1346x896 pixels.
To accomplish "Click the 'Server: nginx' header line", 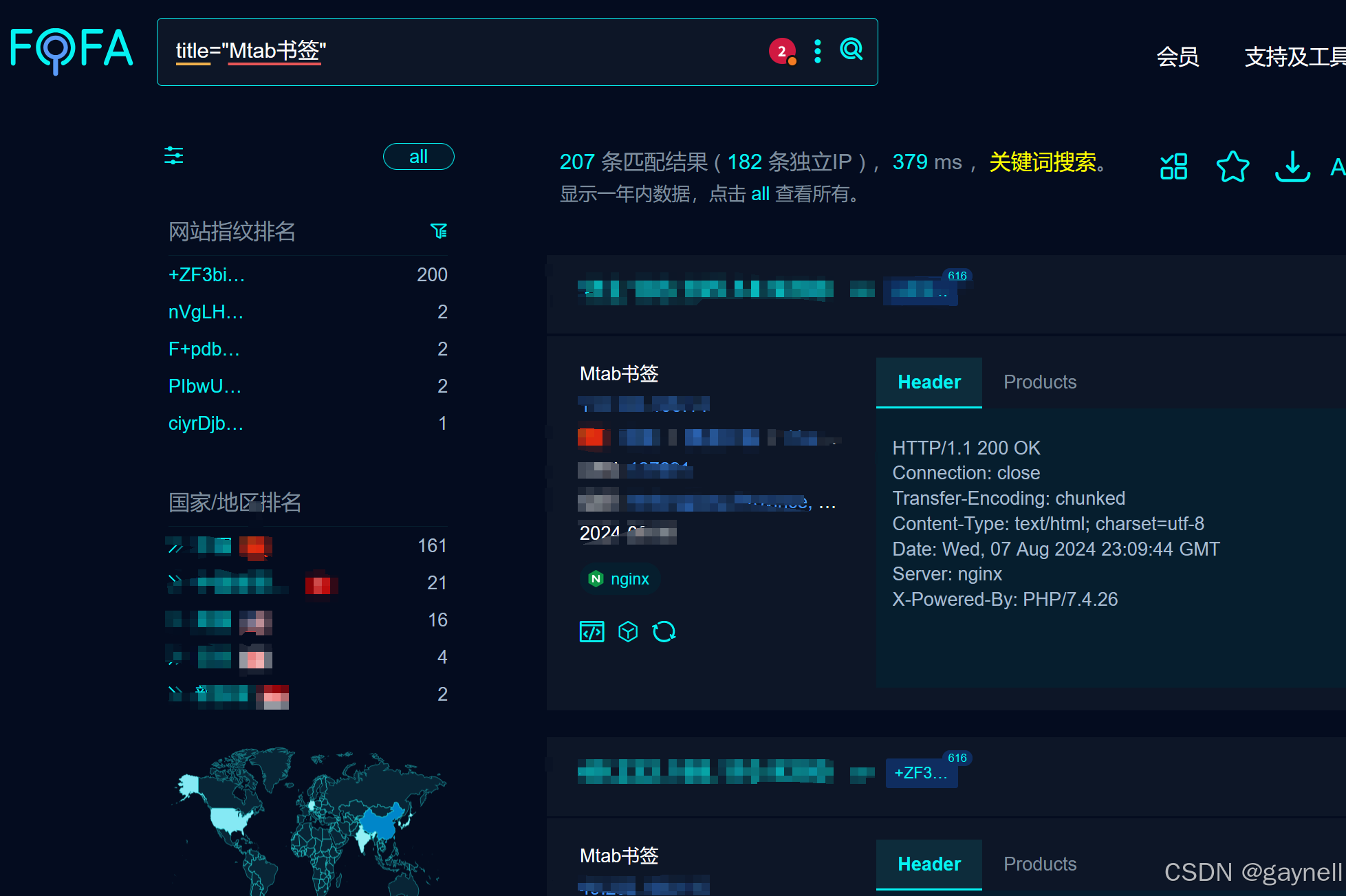I will point(946,574).
